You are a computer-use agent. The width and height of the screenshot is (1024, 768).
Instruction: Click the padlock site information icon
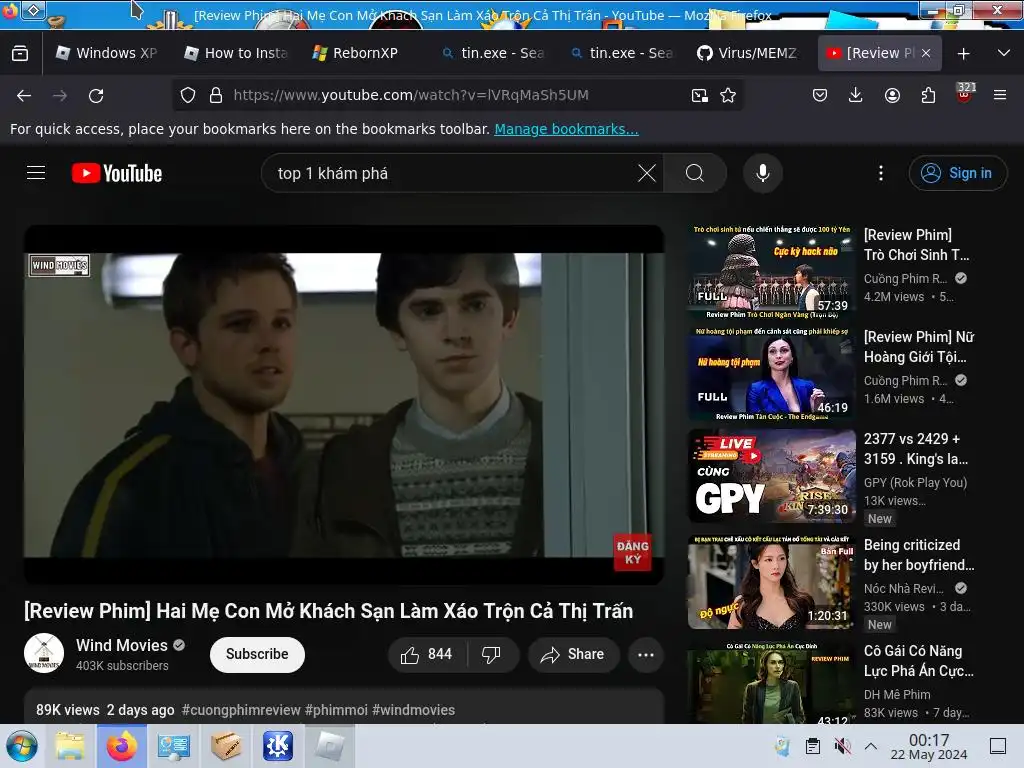point(216,95)
